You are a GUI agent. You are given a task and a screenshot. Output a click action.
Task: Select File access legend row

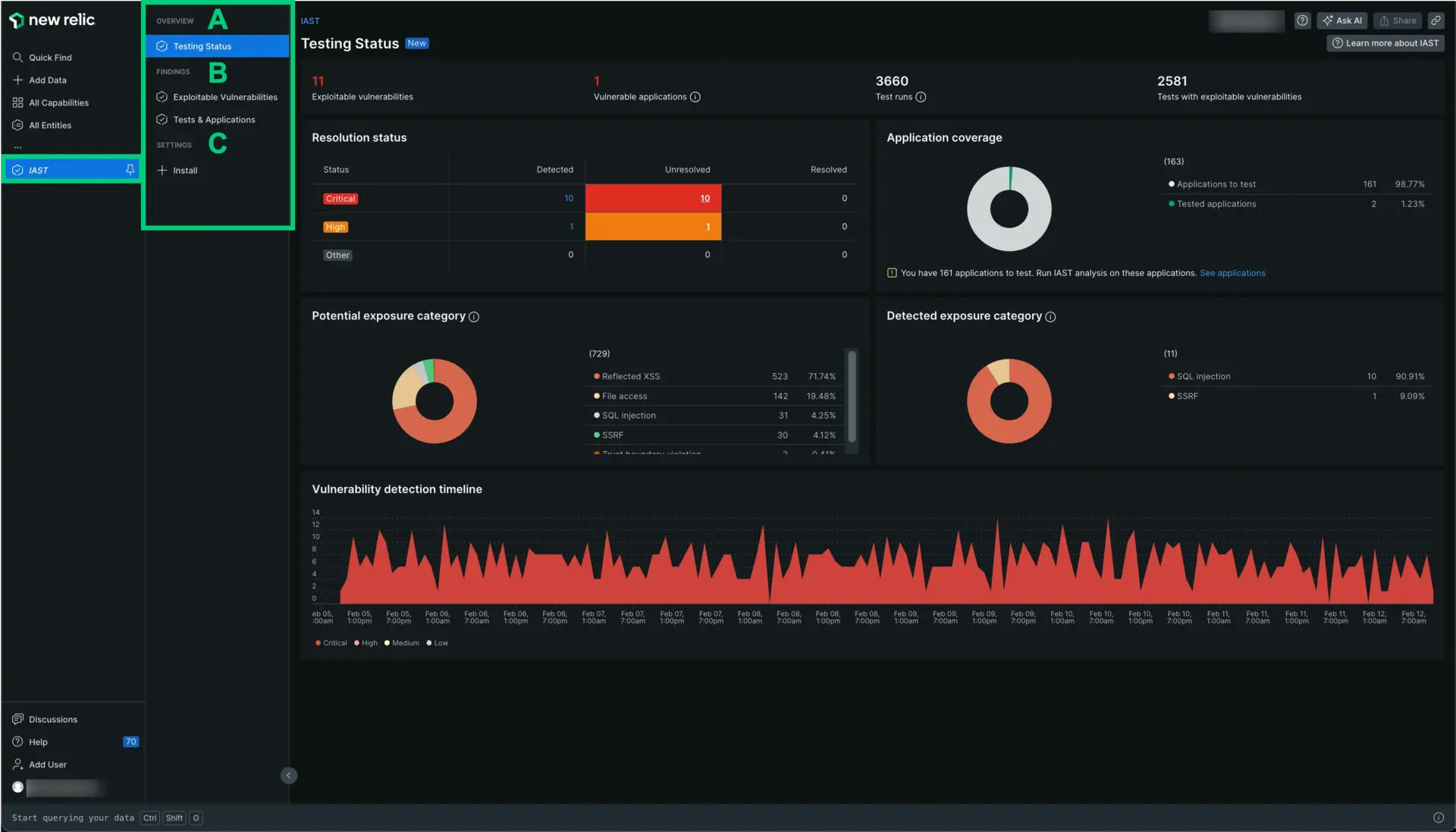714,397
